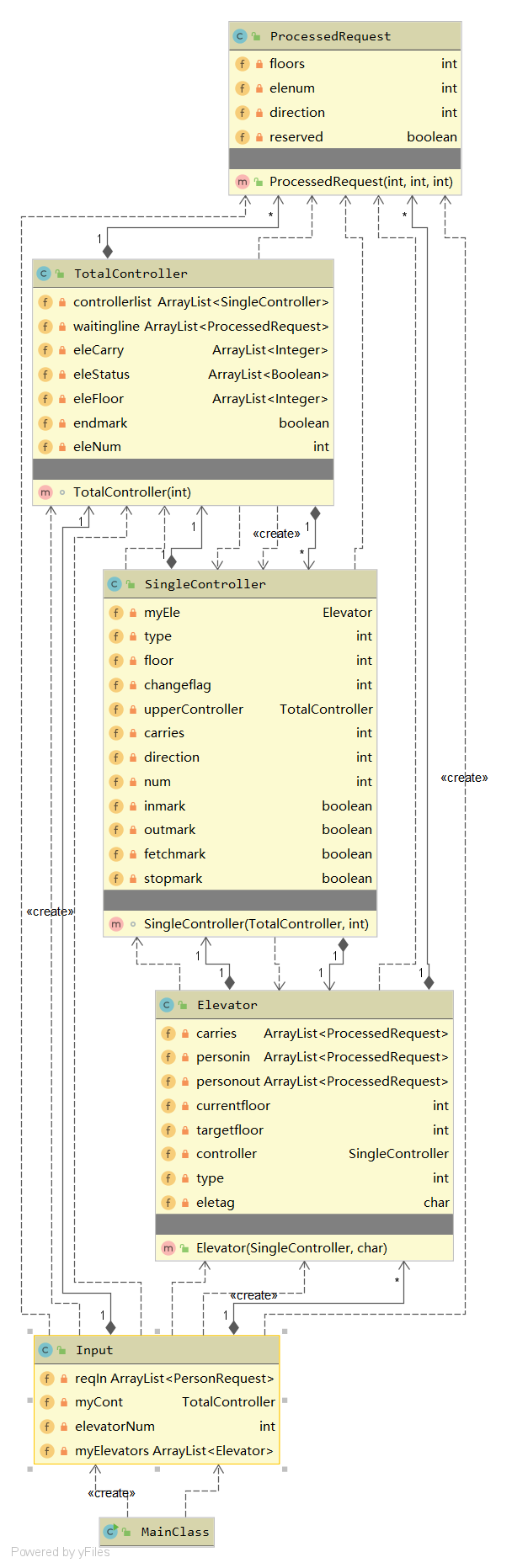Viewport: 512px width, 1568px height.
Task: Click the class icon beside ProcessedRequest title
Action: tap(240, 36)
